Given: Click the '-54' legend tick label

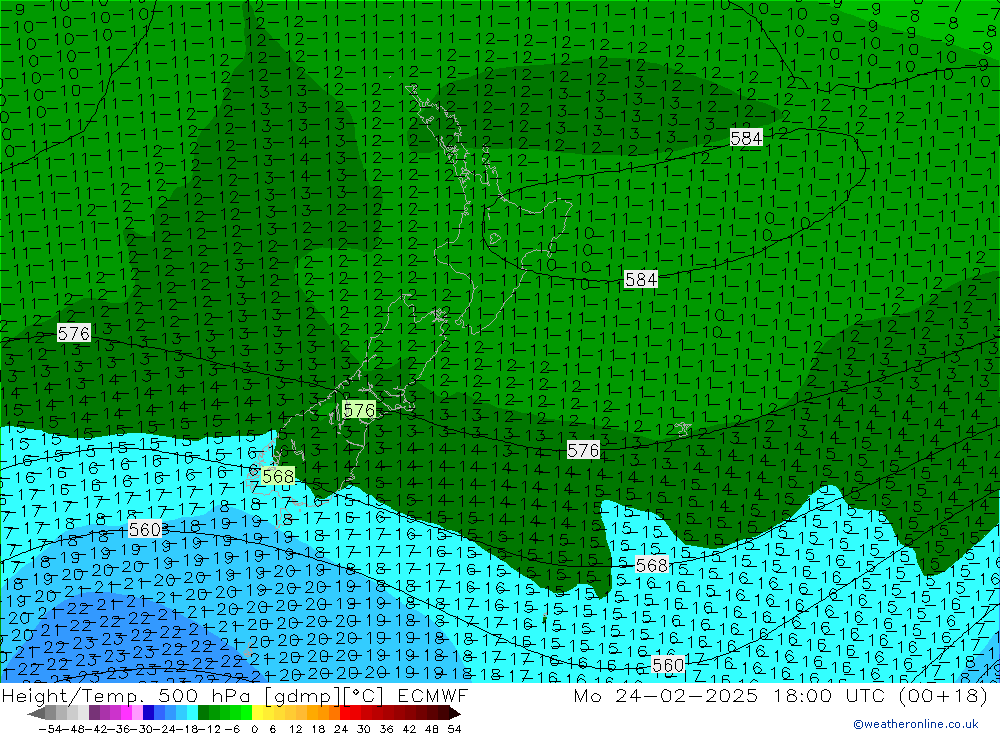Looking at the screenshot, I should [51, 729].
